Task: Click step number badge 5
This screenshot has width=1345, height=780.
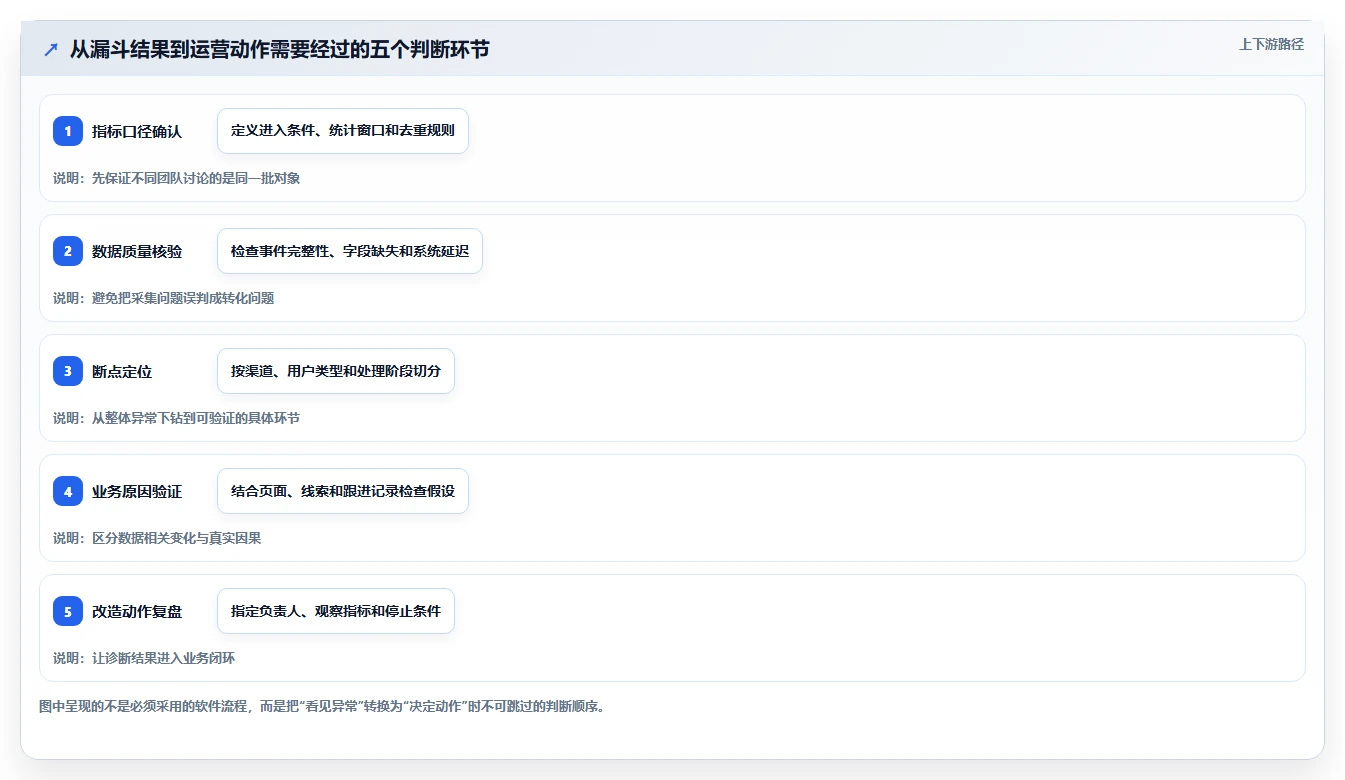Action: click(68, 611)
